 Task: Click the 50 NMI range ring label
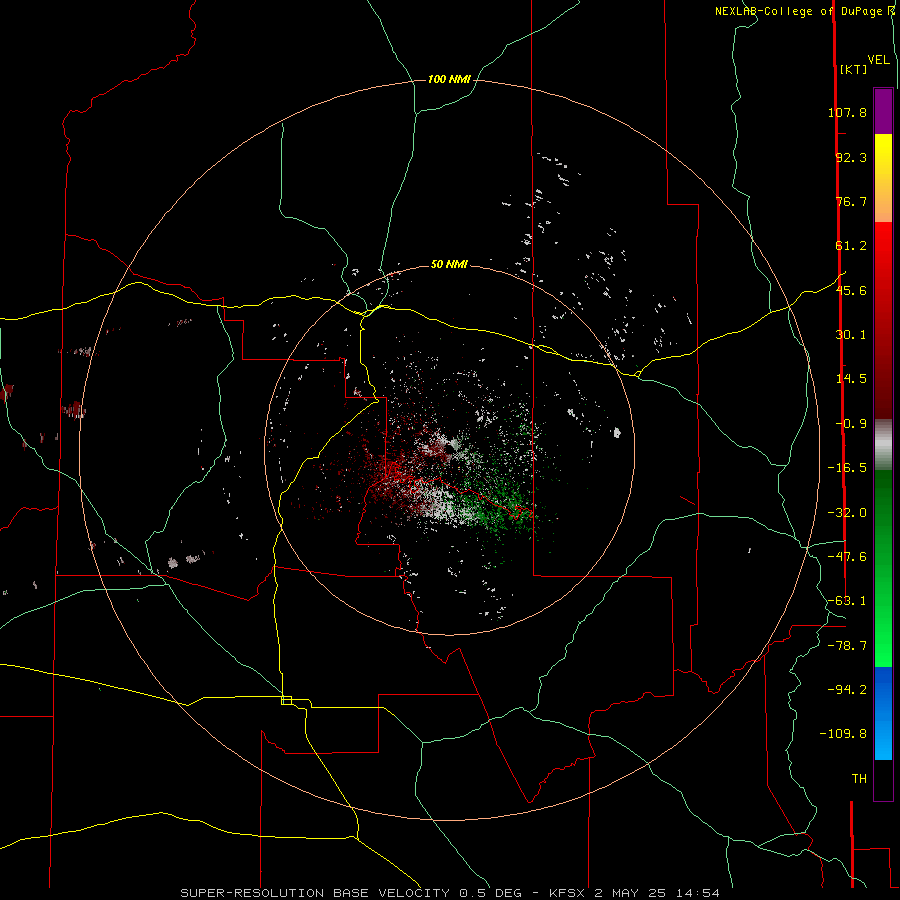(449, 264)
